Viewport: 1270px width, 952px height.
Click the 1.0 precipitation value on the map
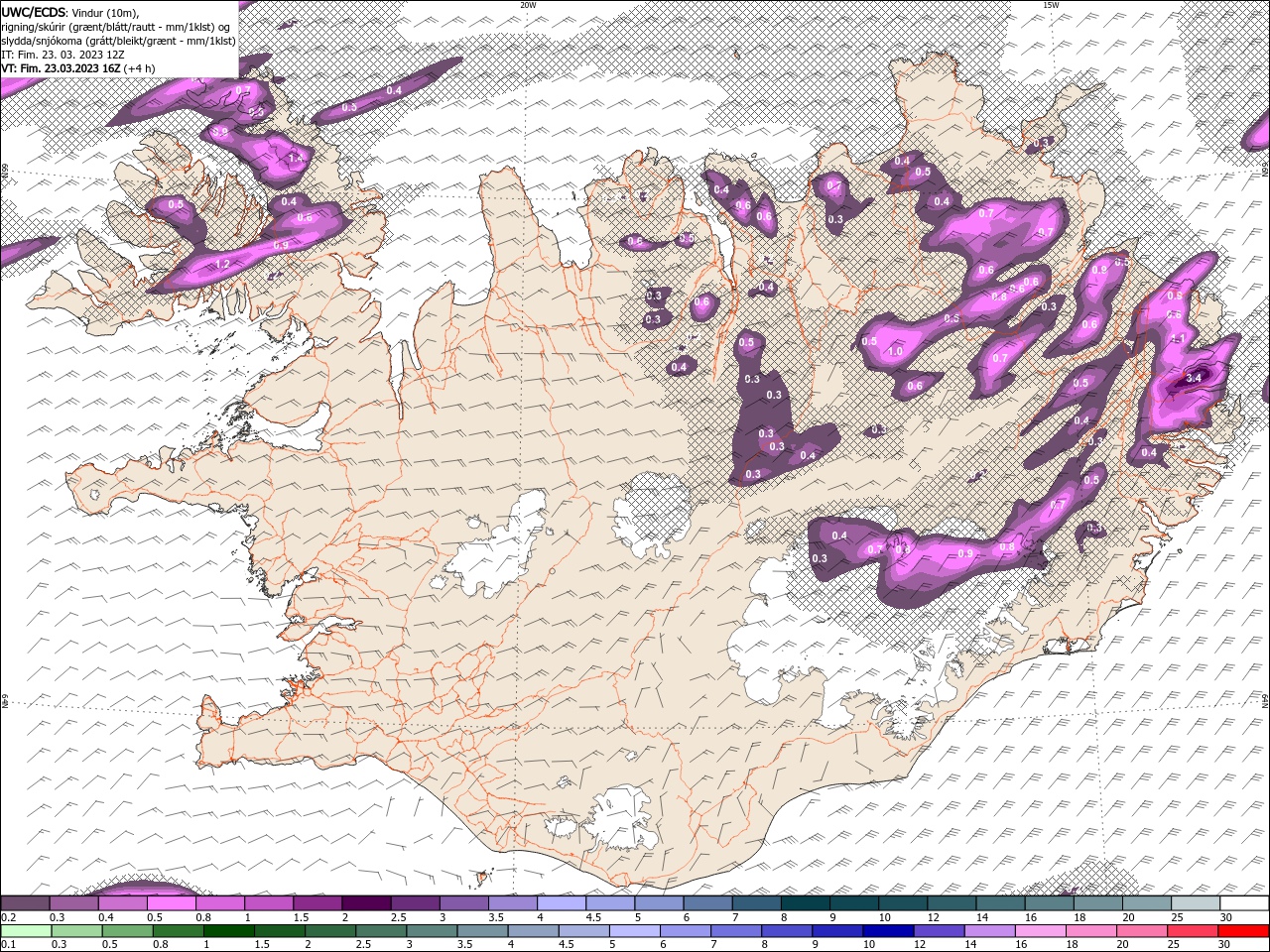pyautogui.click(x=894, y=351)
